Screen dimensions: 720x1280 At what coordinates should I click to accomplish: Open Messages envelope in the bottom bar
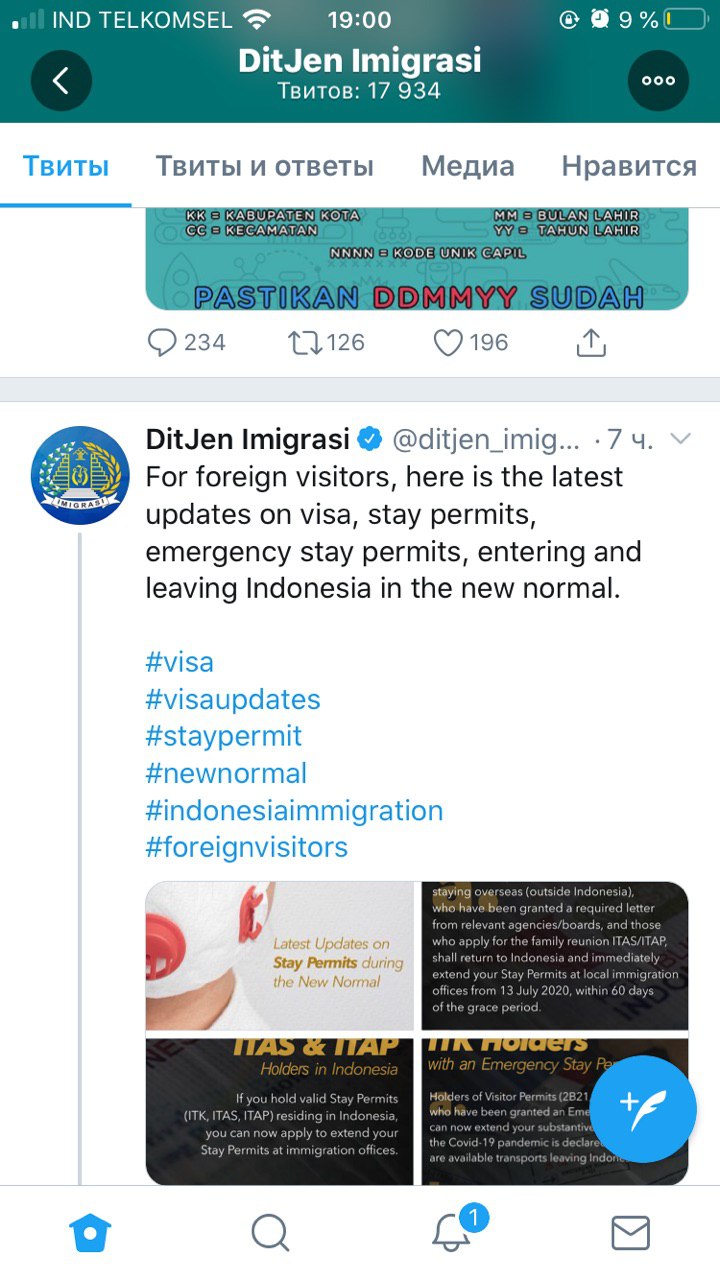click(630, 1233)
